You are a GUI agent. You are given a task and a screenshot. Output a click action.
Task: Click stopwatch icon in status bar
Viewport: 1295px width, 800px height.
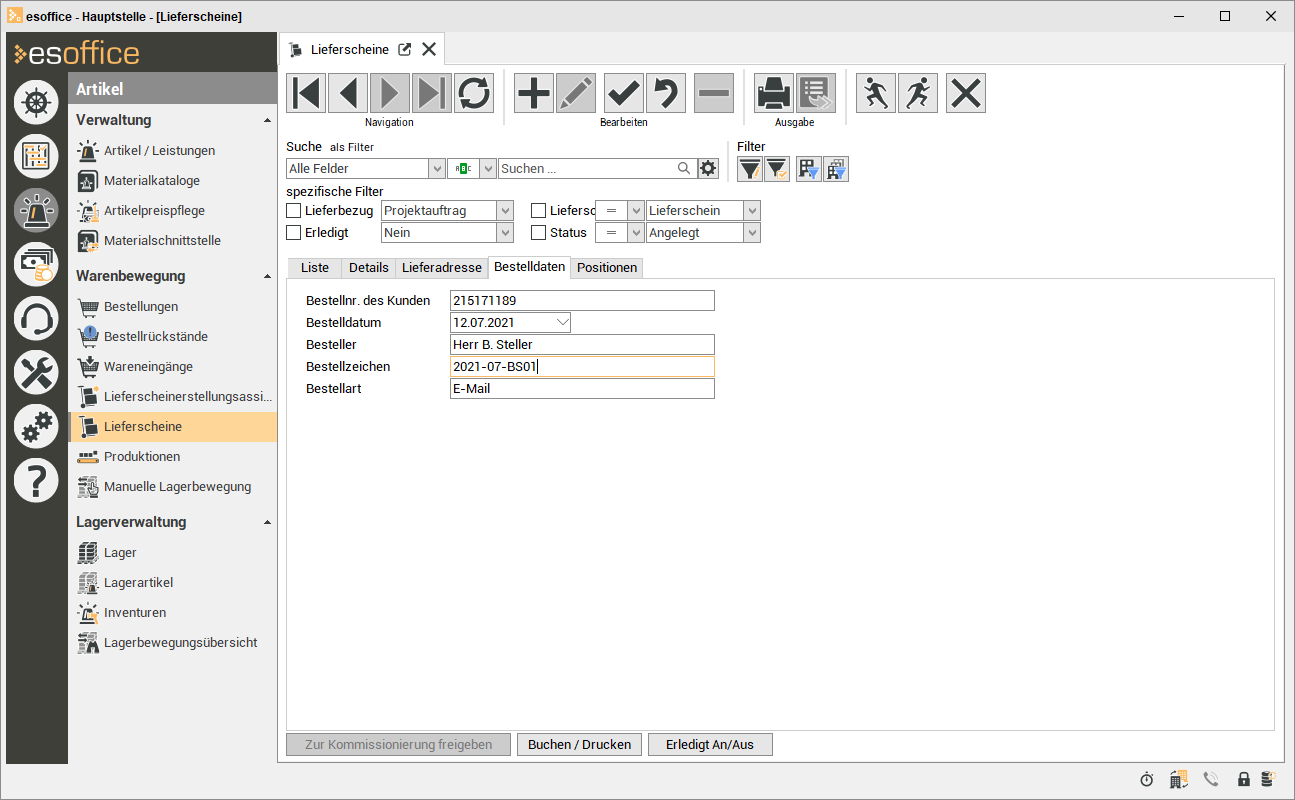click(1147, 779)
